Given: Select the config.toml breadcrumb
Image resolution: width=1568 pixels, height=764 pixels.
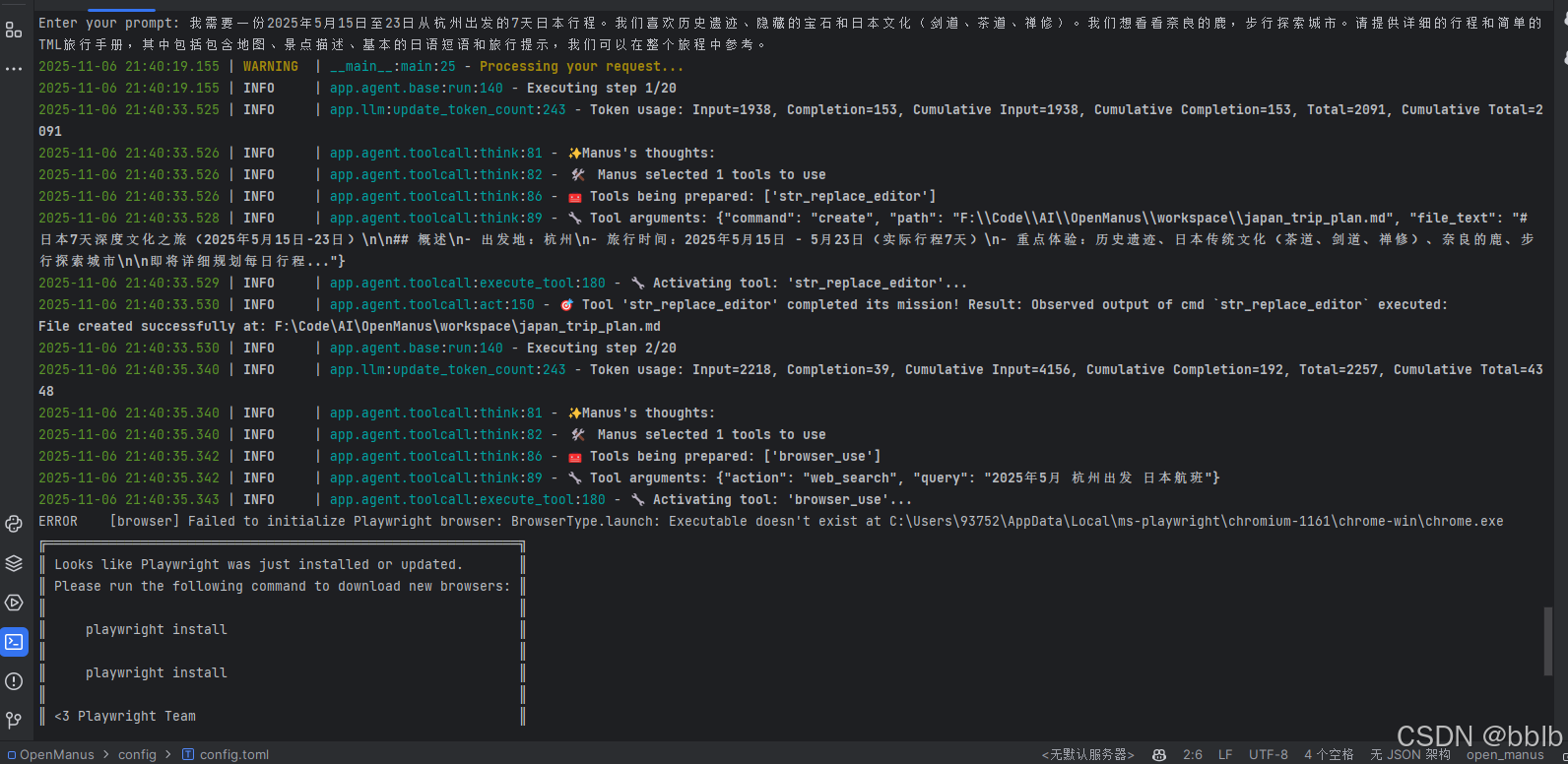Looking at the screenshot, I should 234,755.
